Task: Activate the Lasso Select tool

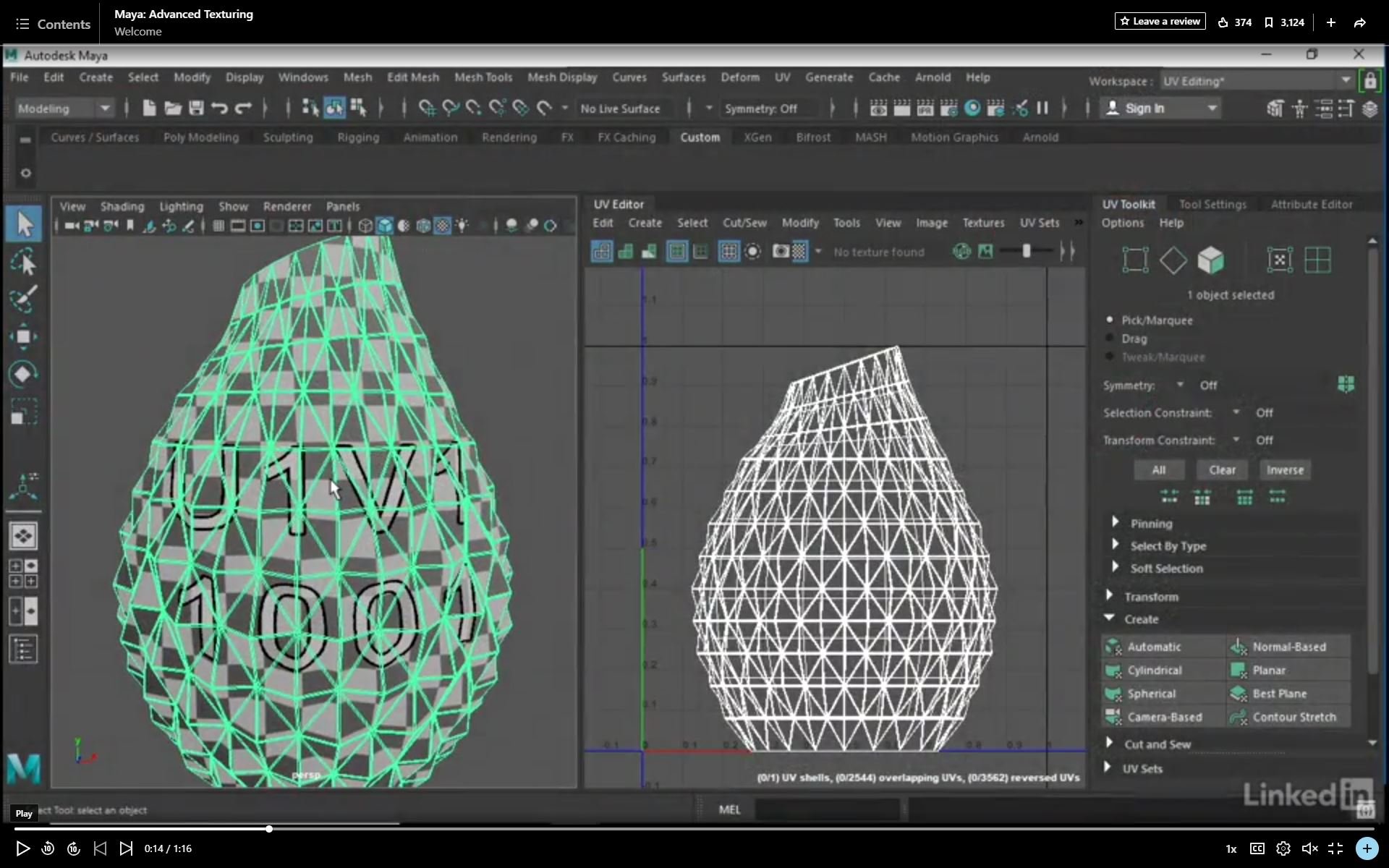Action: [24, 263]
